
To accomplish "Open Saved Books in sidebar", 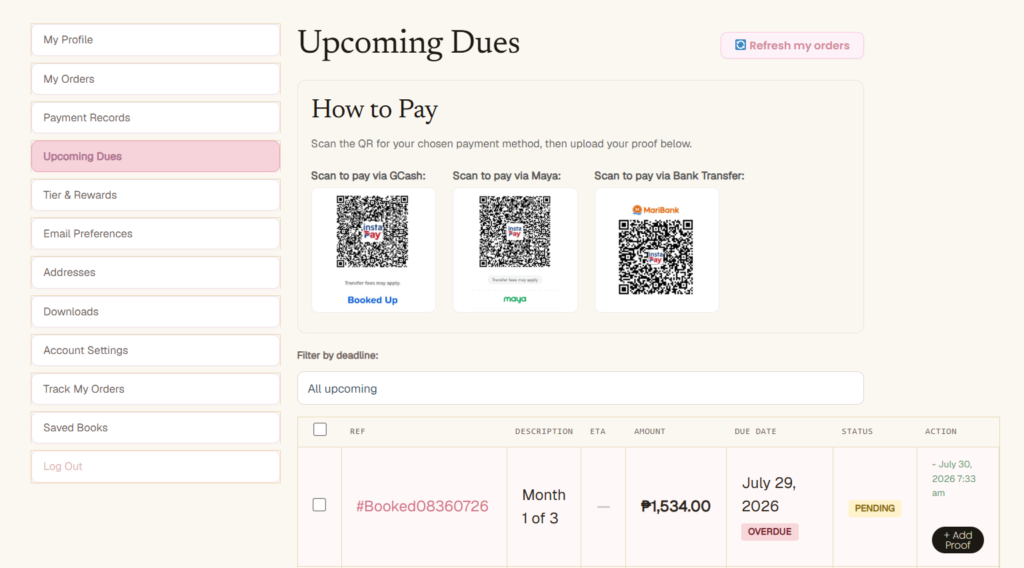I will [x=155, y=428].
